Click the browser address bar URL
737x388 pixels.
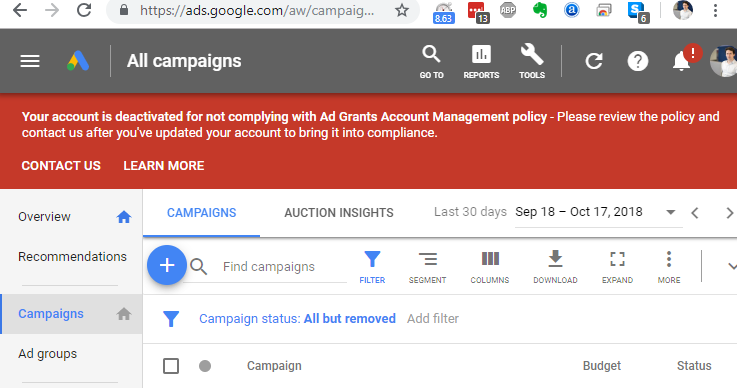(257, 10)
